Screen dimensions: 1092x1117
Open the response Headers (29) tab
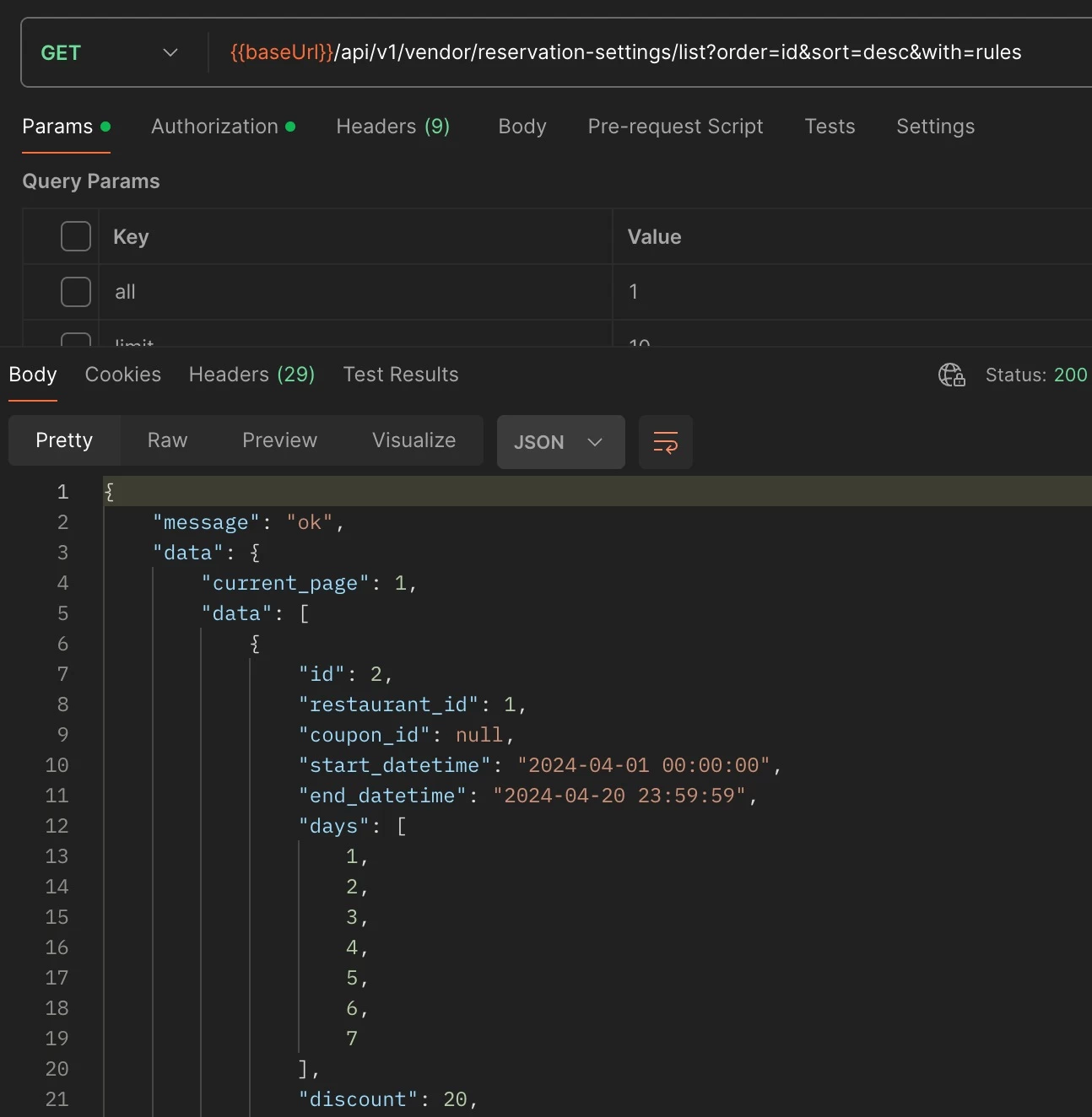coord(251,375)
